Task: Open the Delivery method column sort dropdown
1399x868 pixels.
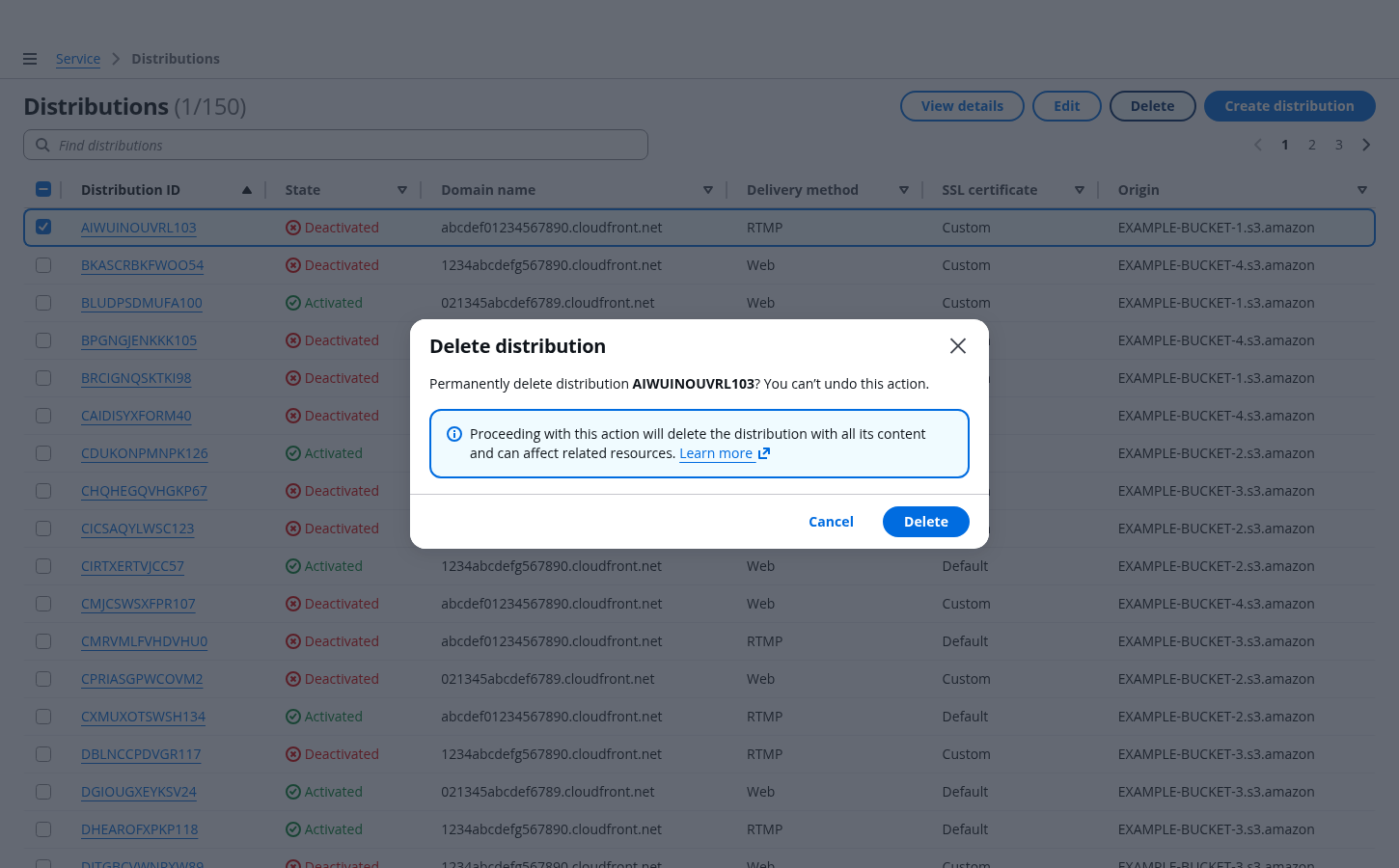Action: coord(904,190)
